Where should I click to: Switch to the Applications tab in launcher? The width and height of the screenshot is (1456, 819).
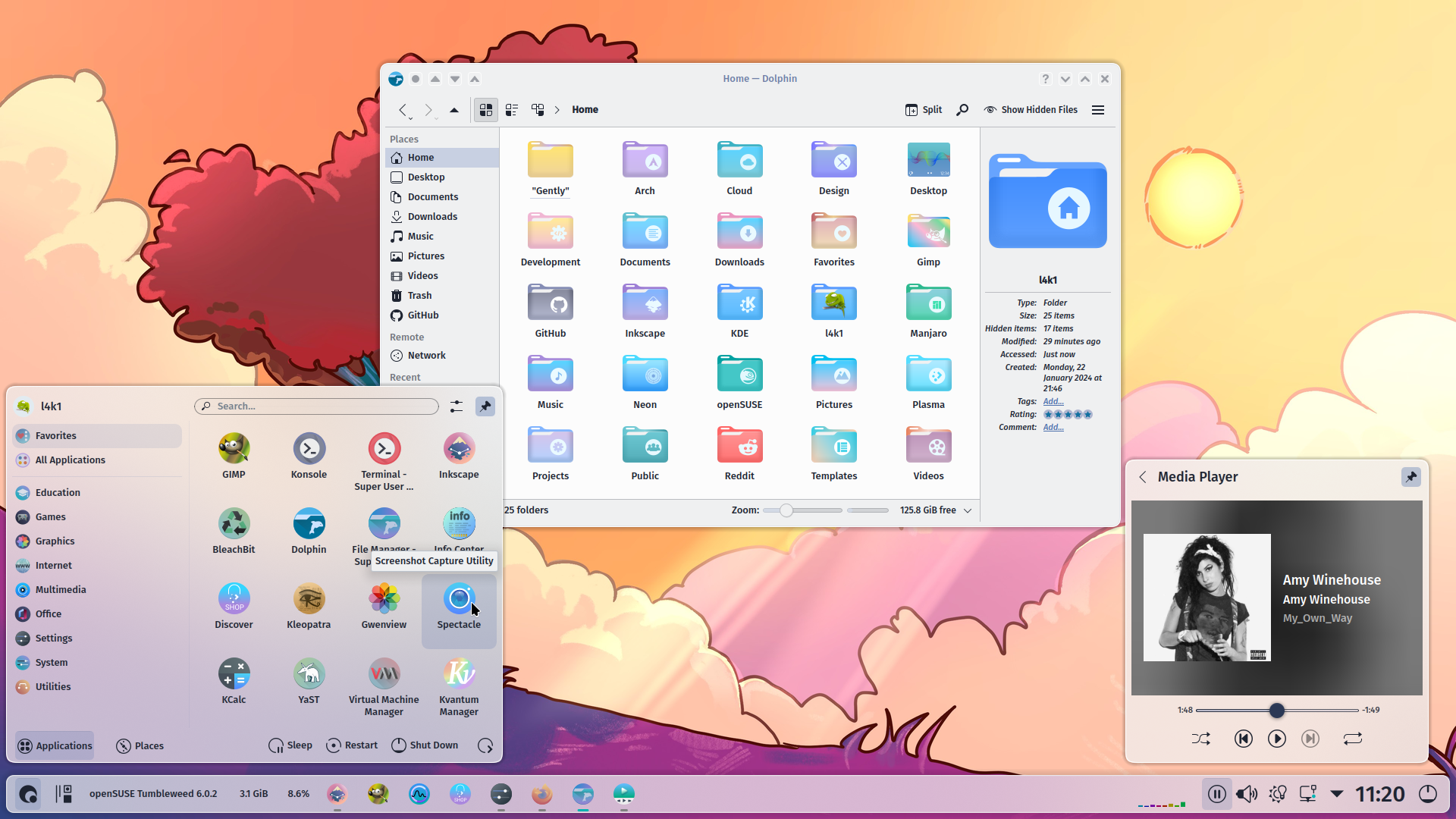coord(55,745)
